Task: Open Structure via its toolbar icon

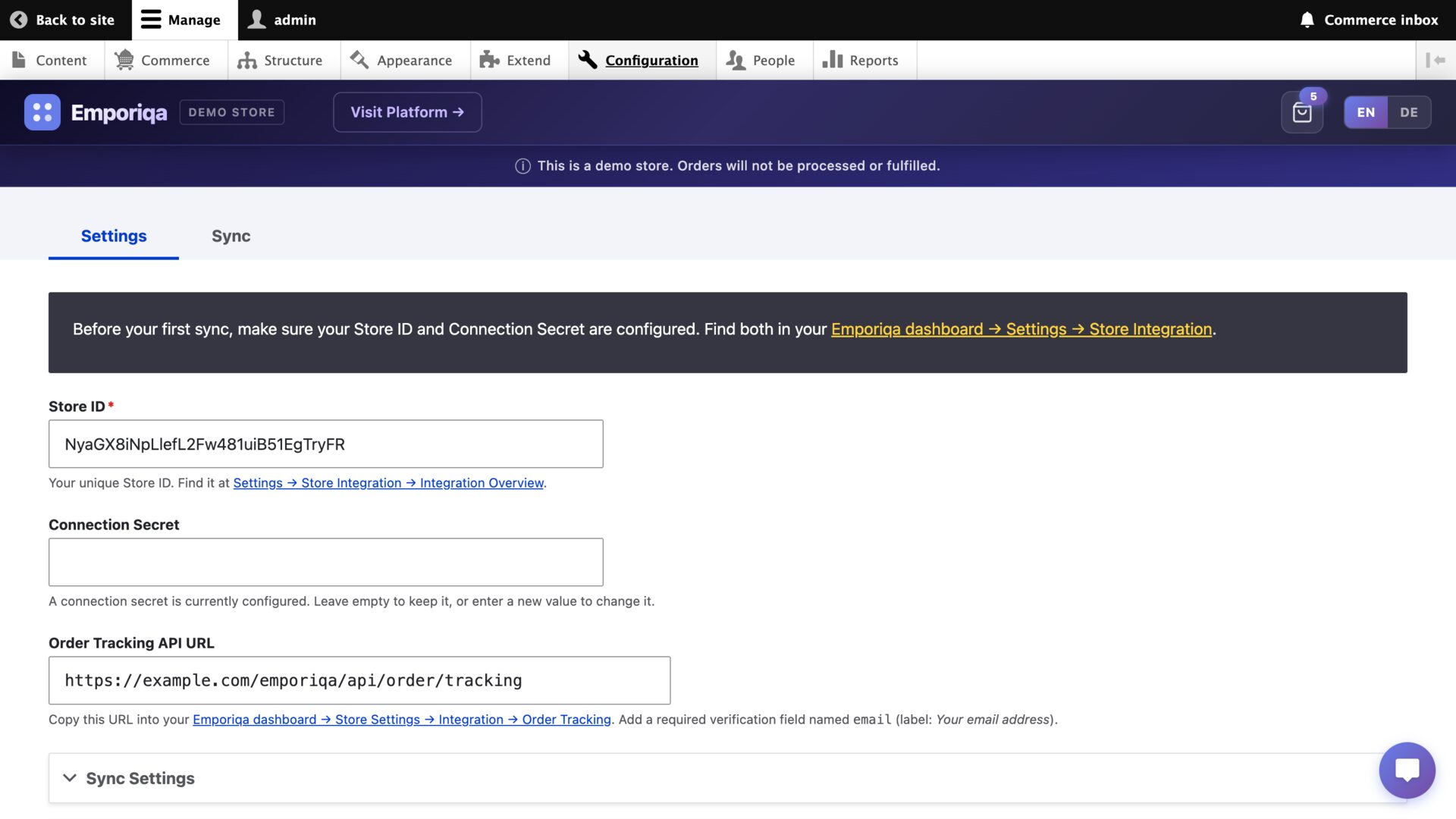Action: (248, 60)
